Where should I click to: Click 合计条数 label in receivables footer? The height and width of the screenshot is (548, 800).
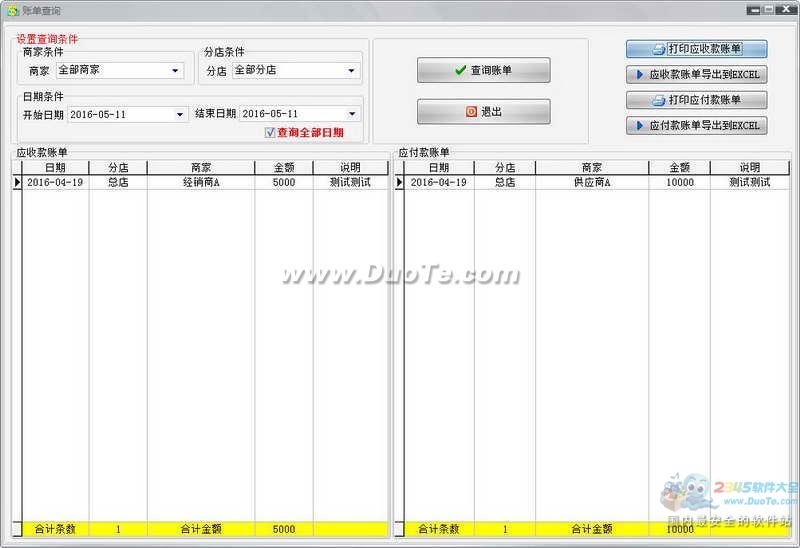(x=55, y=529)
